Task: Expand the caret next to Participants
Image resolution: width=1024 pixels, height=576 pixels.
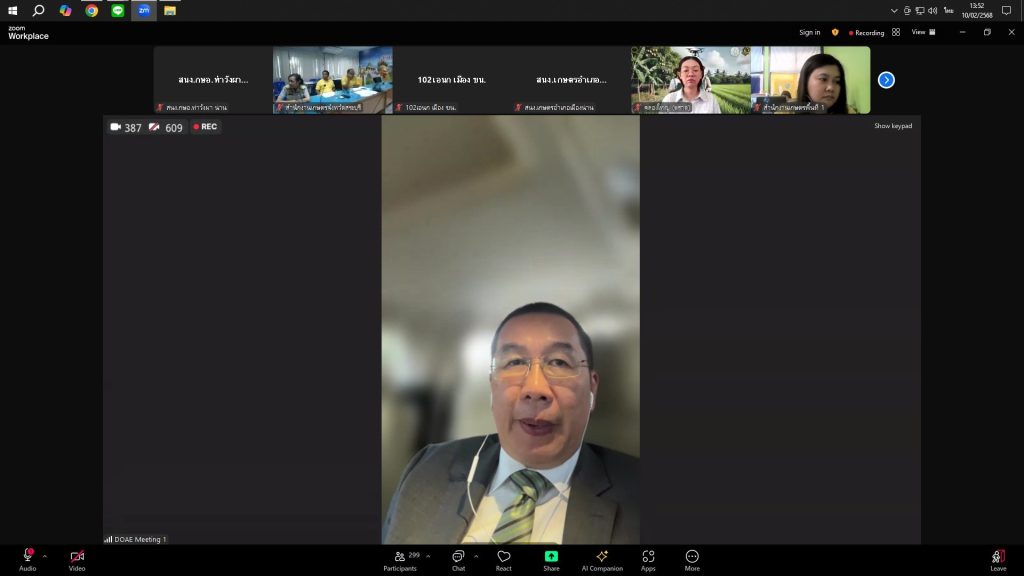Action: [x=428, y=556]
